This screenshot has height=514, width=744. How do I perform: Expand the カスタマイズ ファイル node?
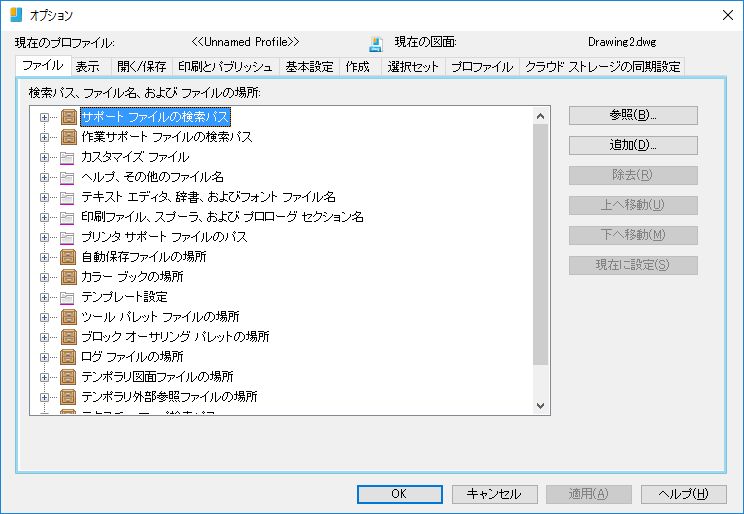click(x=44, y=157)
